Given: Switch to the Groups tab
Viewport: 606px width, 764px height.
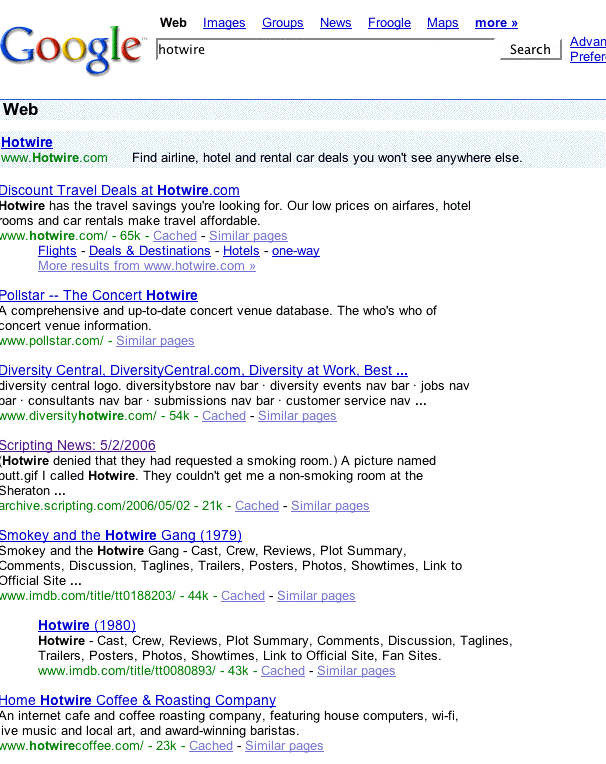Looking at the screenshot, I should click(283, 23).
